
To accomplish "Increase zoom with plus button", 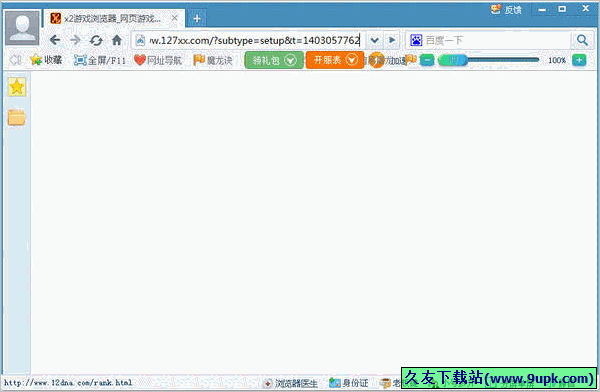I will (x=579, y=60).
